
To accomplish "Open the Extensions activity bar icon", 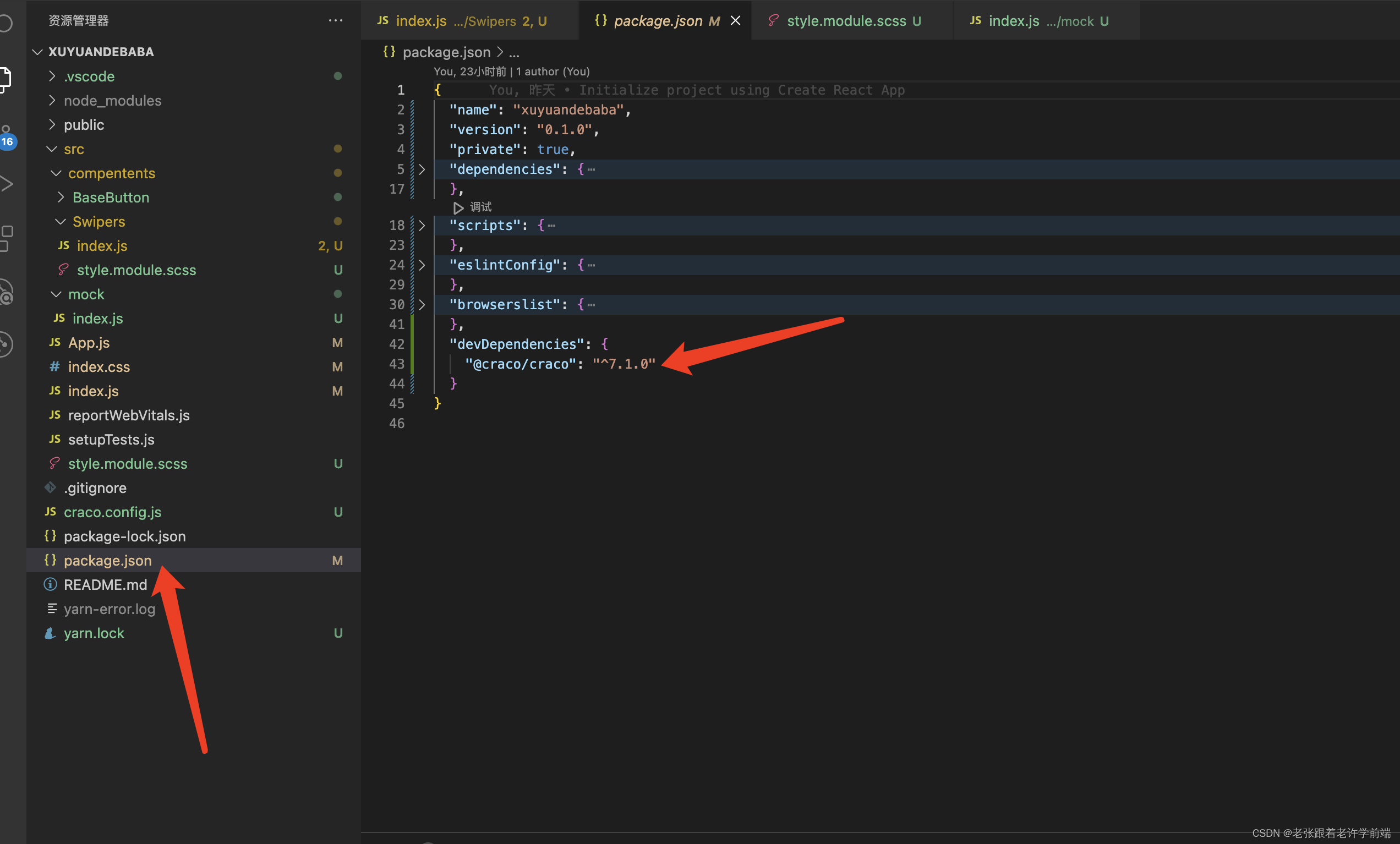I will pos(6,238).
